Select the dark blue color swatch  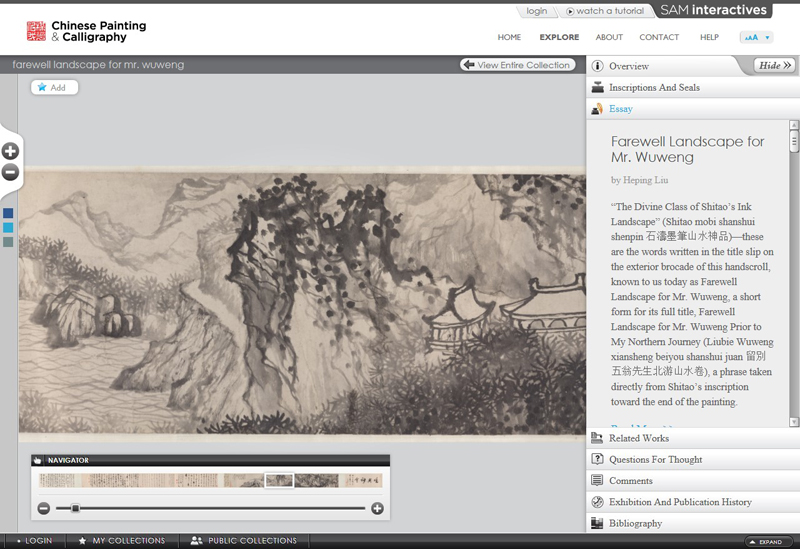[x=8, y=213]
